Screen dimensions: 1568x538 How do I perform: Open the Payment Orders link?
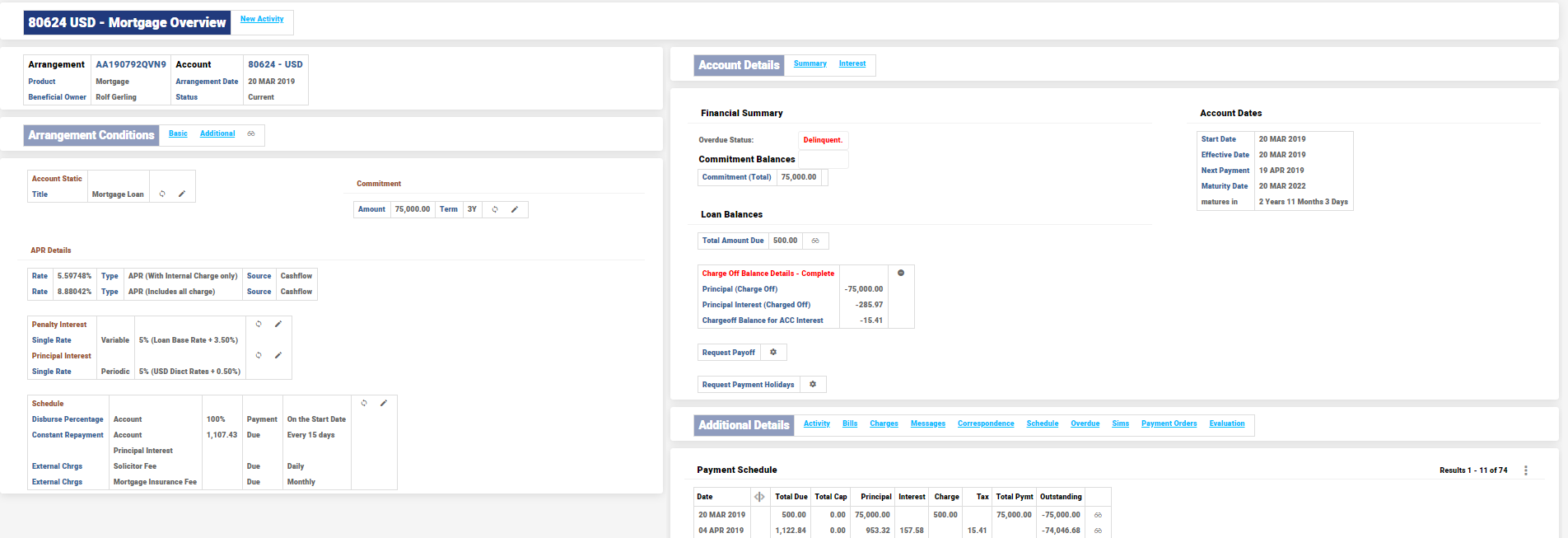pos(1169,423)
